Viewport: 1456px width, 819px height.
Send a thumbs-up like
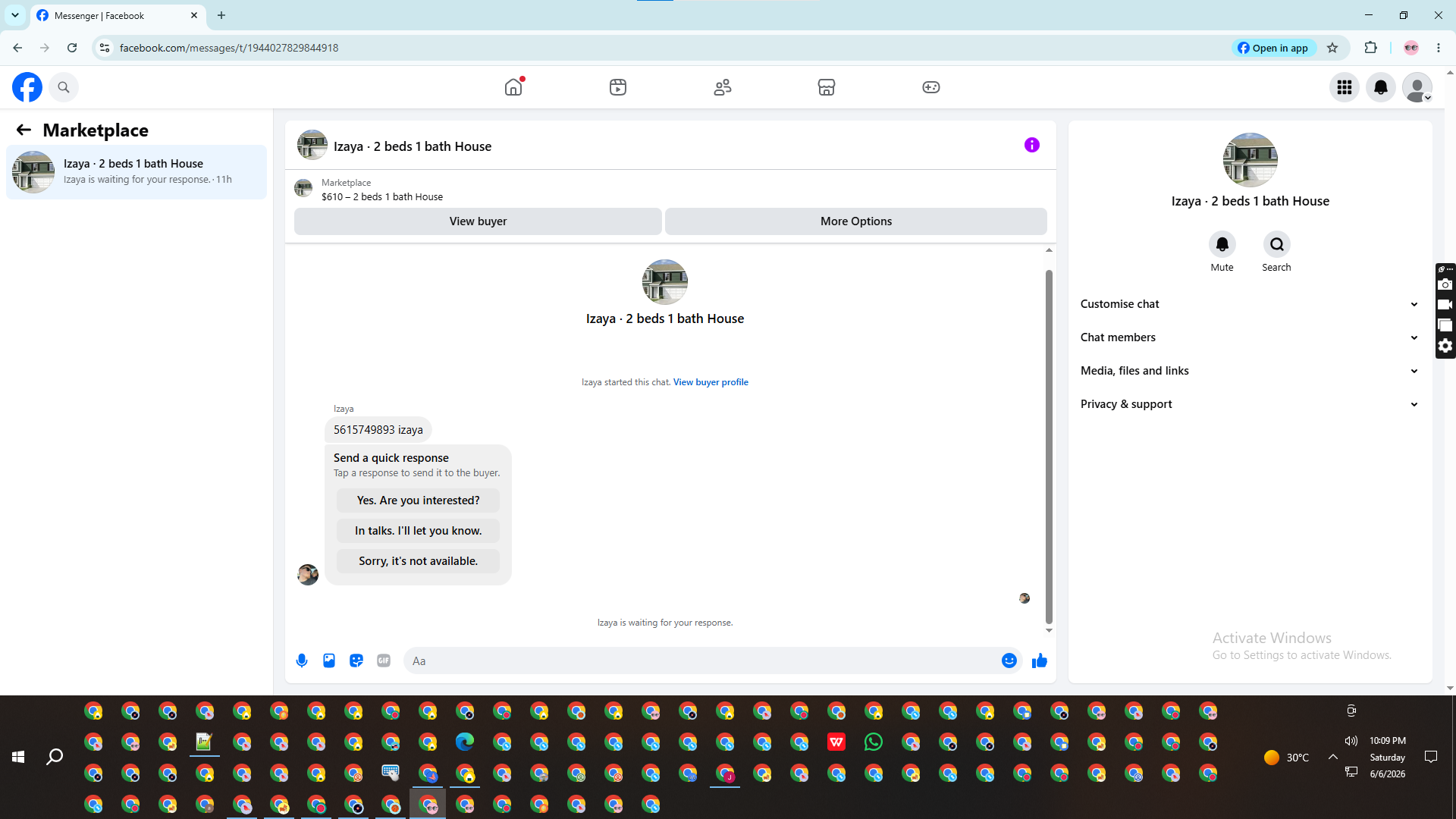[x=1040, y=661]
